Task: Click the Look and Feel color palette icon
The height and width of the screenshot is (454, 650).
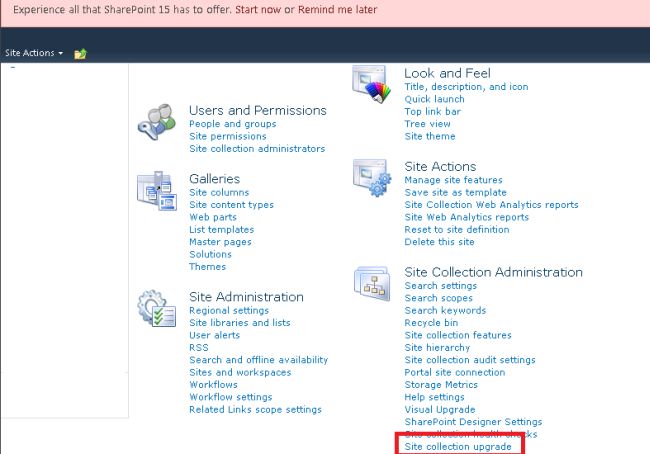Action: click(371, 84)
